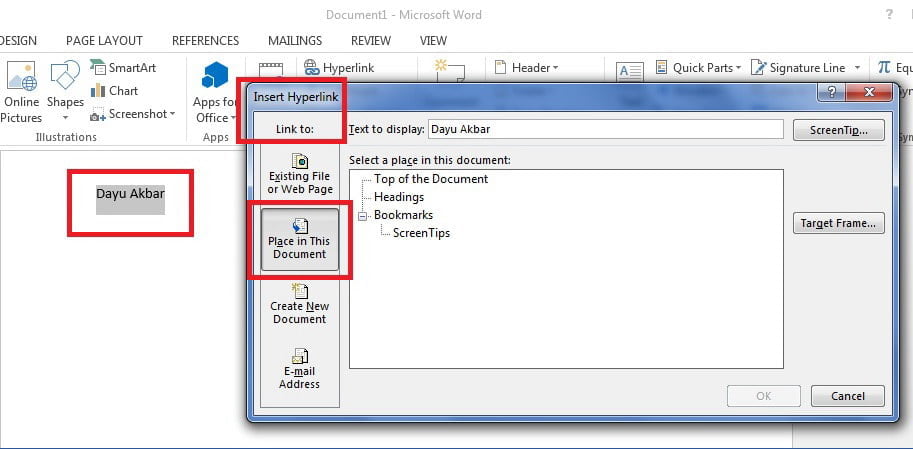The width and height of the screenshot is (913, 449).
Task: Click the Online Pictures icon
Action: (22, 75)
